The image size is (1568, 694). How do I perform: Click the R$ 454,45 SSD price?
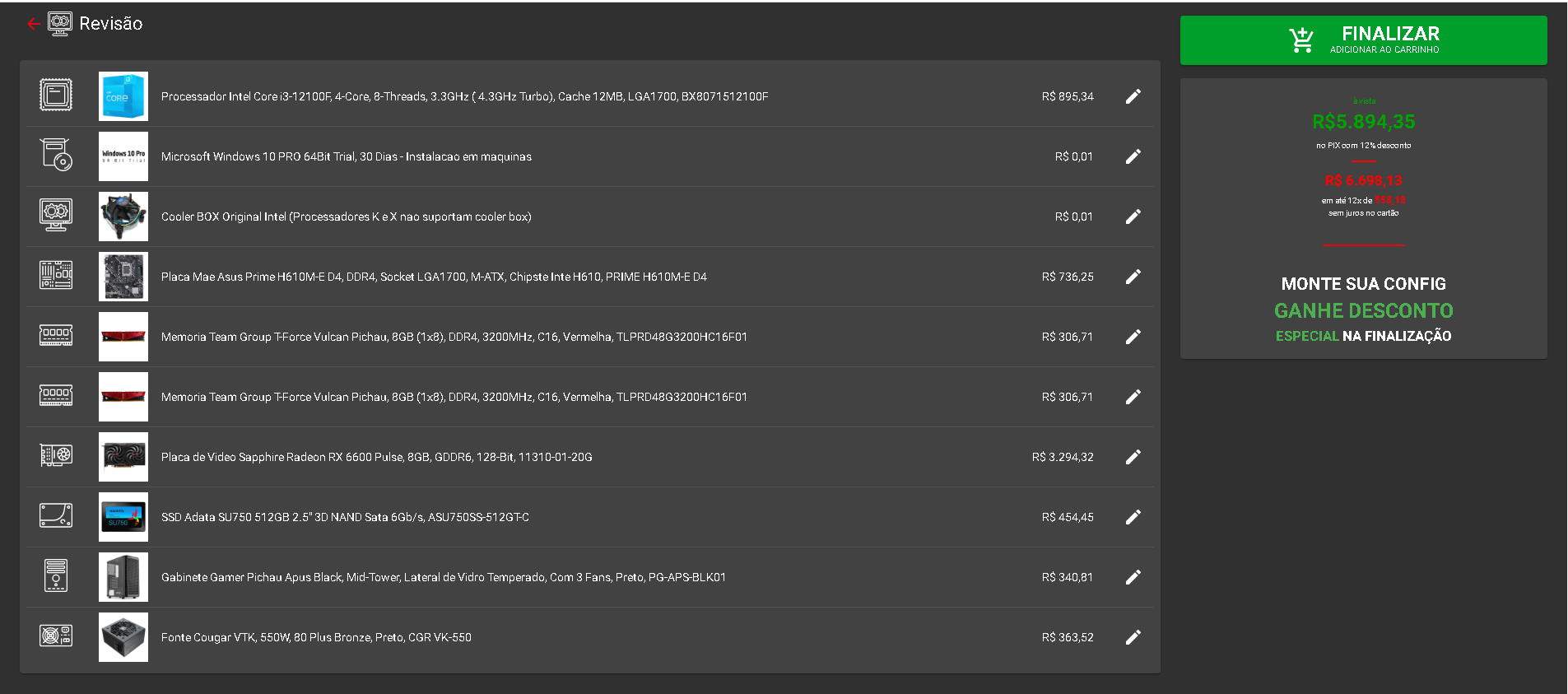[1068, 517]
